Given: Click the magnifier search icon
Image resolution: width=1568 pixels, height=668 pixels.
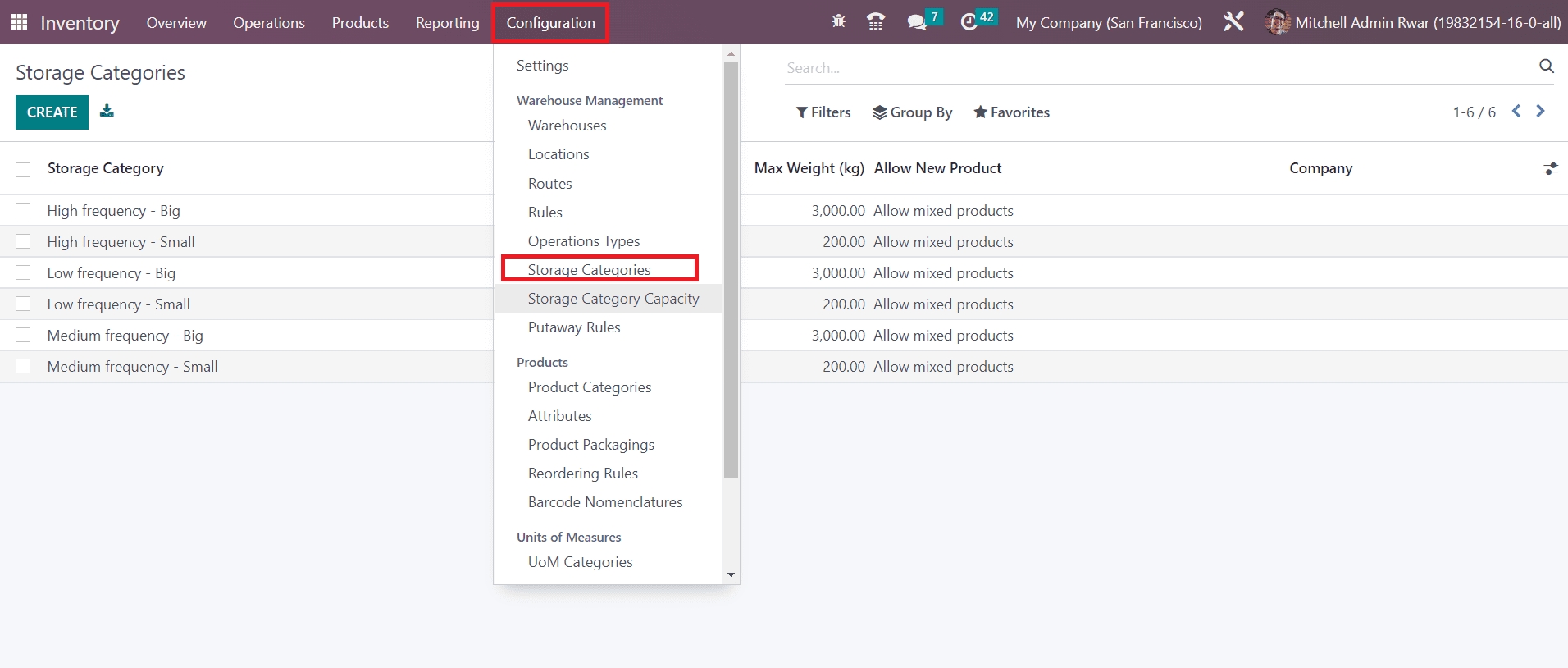Looking at the screenshot, I should (1546, 66).
